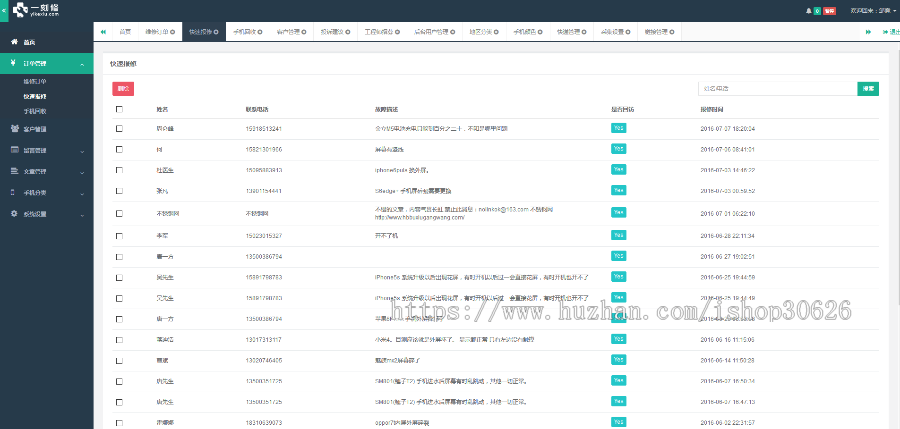Click the home icon in the sidebar

[14, 42]
